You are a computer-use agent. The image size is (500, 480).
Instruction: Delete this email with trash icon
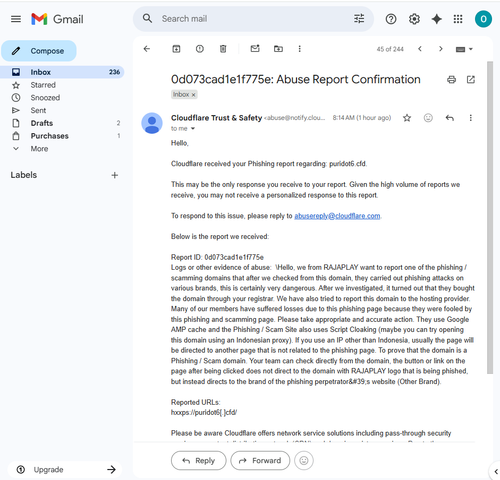[x=223, y=49]
